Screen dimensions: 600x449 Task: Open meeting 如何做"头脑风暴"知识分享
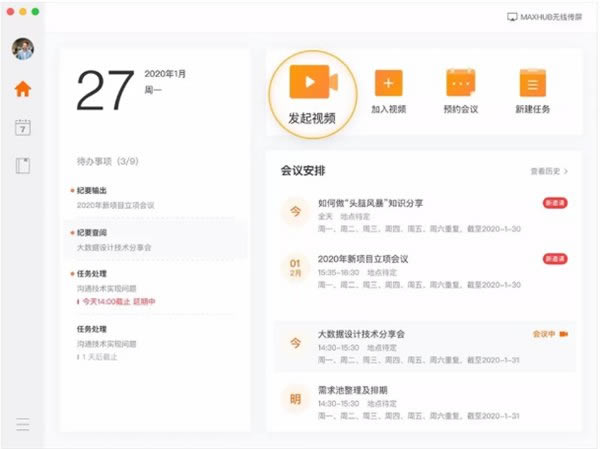pyautogui.click(x=370, y=203)
